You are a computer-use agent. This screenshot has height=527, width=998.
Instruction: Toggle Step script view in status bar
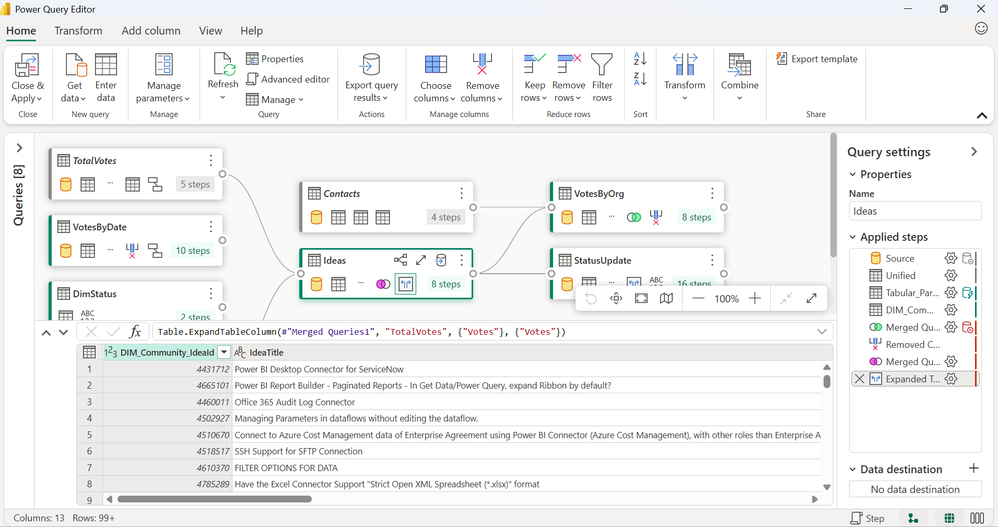coord(868,518)
